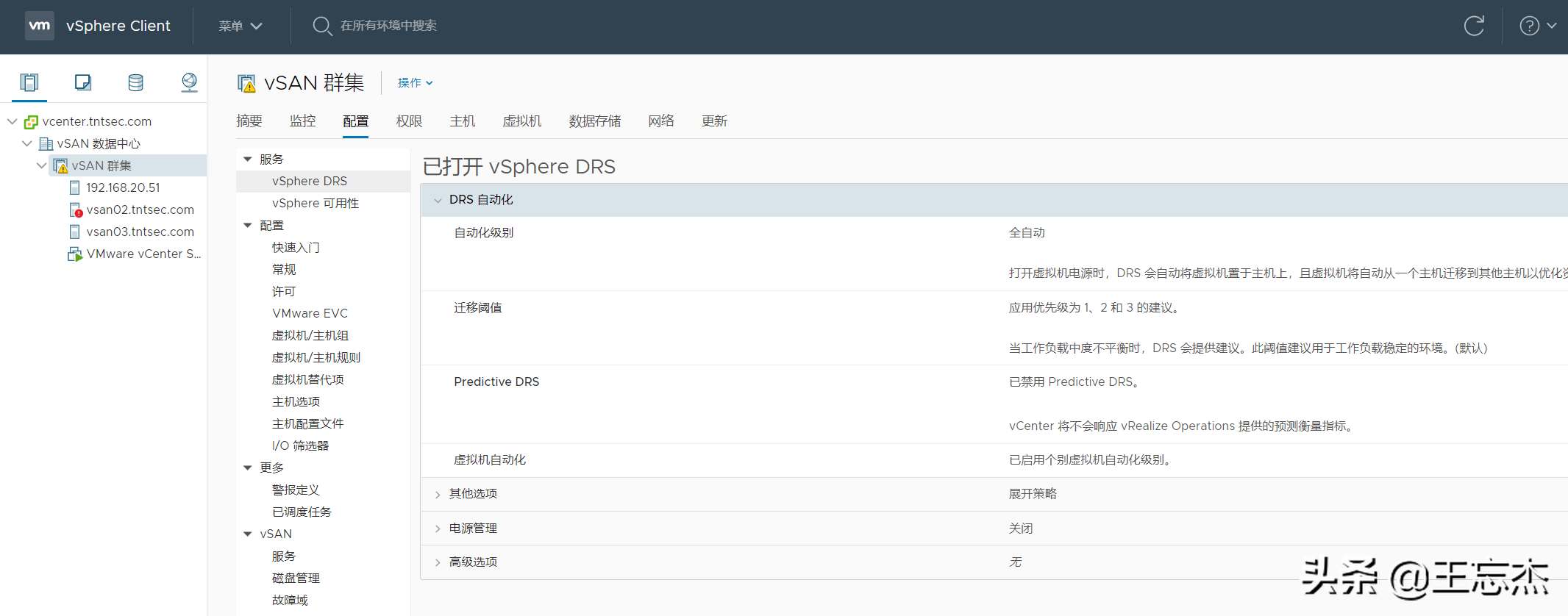The width and height of the screenshot is (1568, 616).
Task: Click the vSAN 数据中心 datacenter icon
Action: tap(46, 144)
